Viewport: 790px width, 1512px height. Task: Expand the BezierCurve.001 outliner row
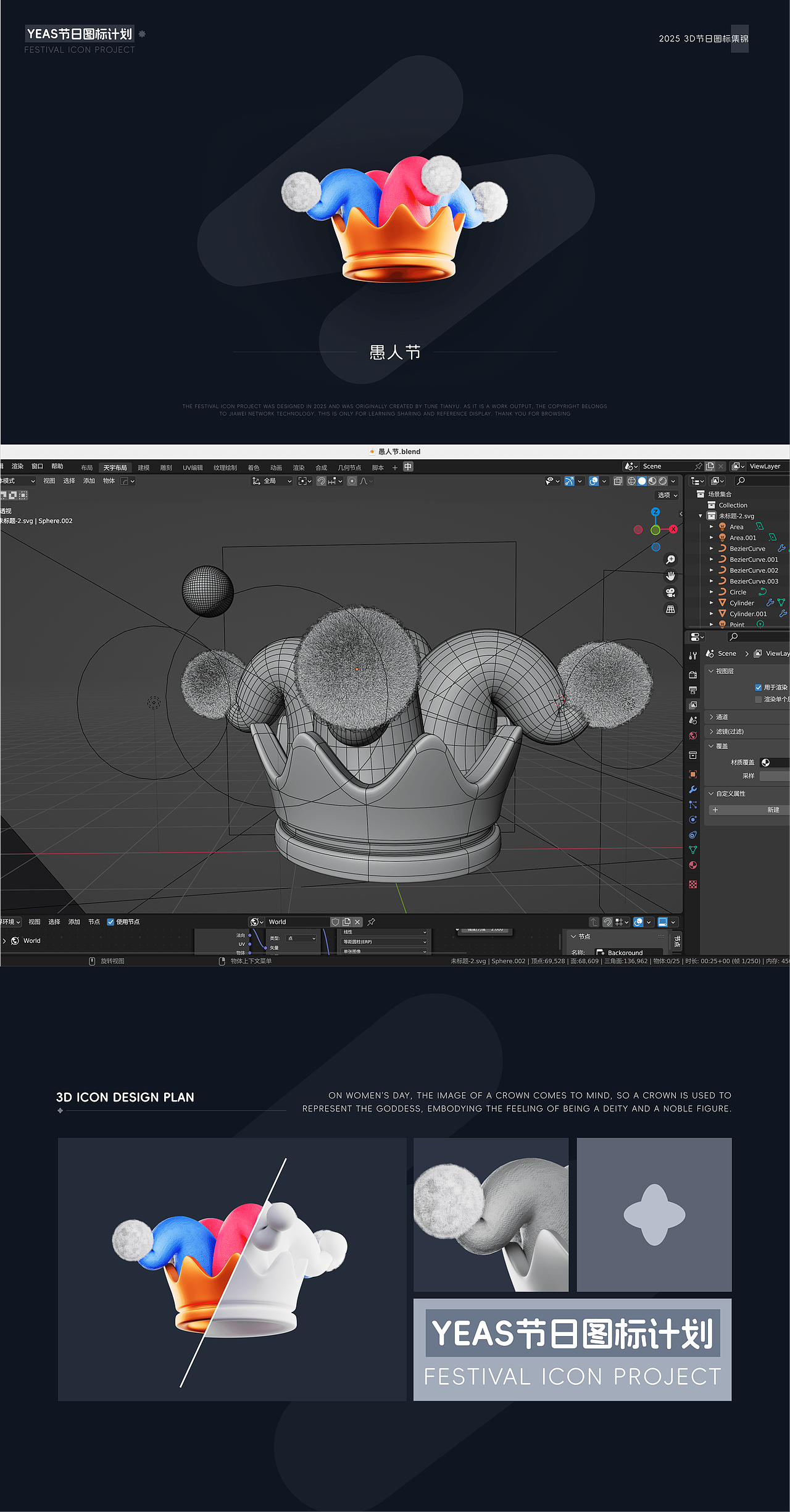point(712,560)
